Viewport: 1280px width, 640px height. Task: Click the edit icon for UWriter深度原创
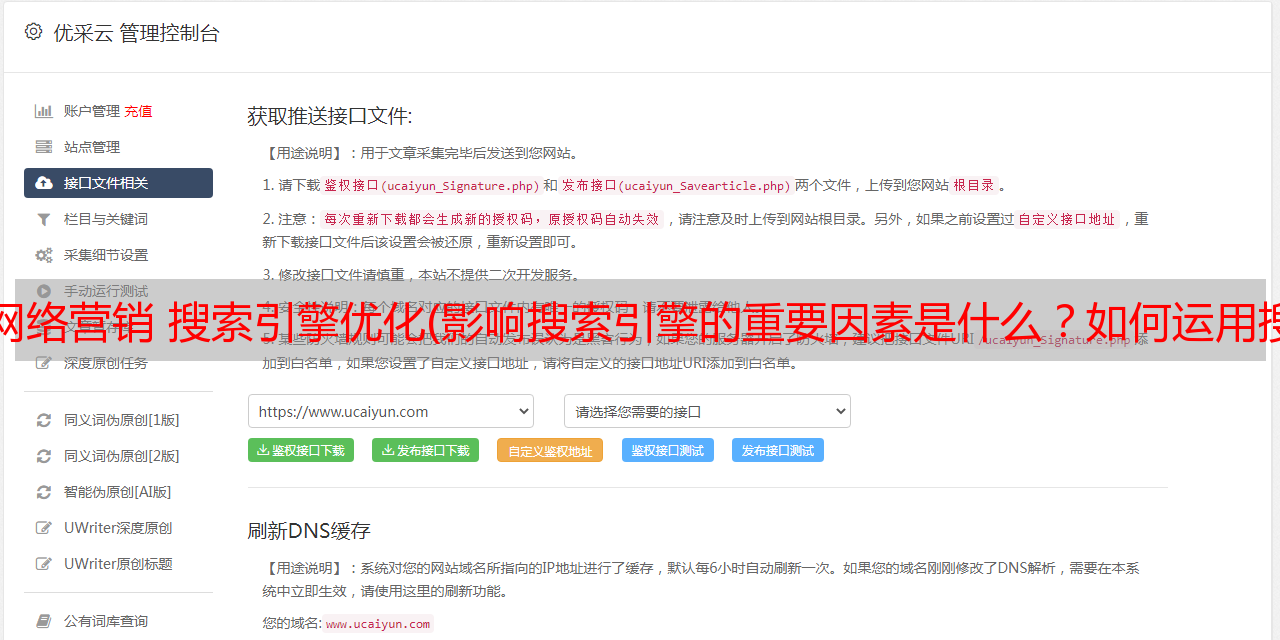tap(44, 528)
